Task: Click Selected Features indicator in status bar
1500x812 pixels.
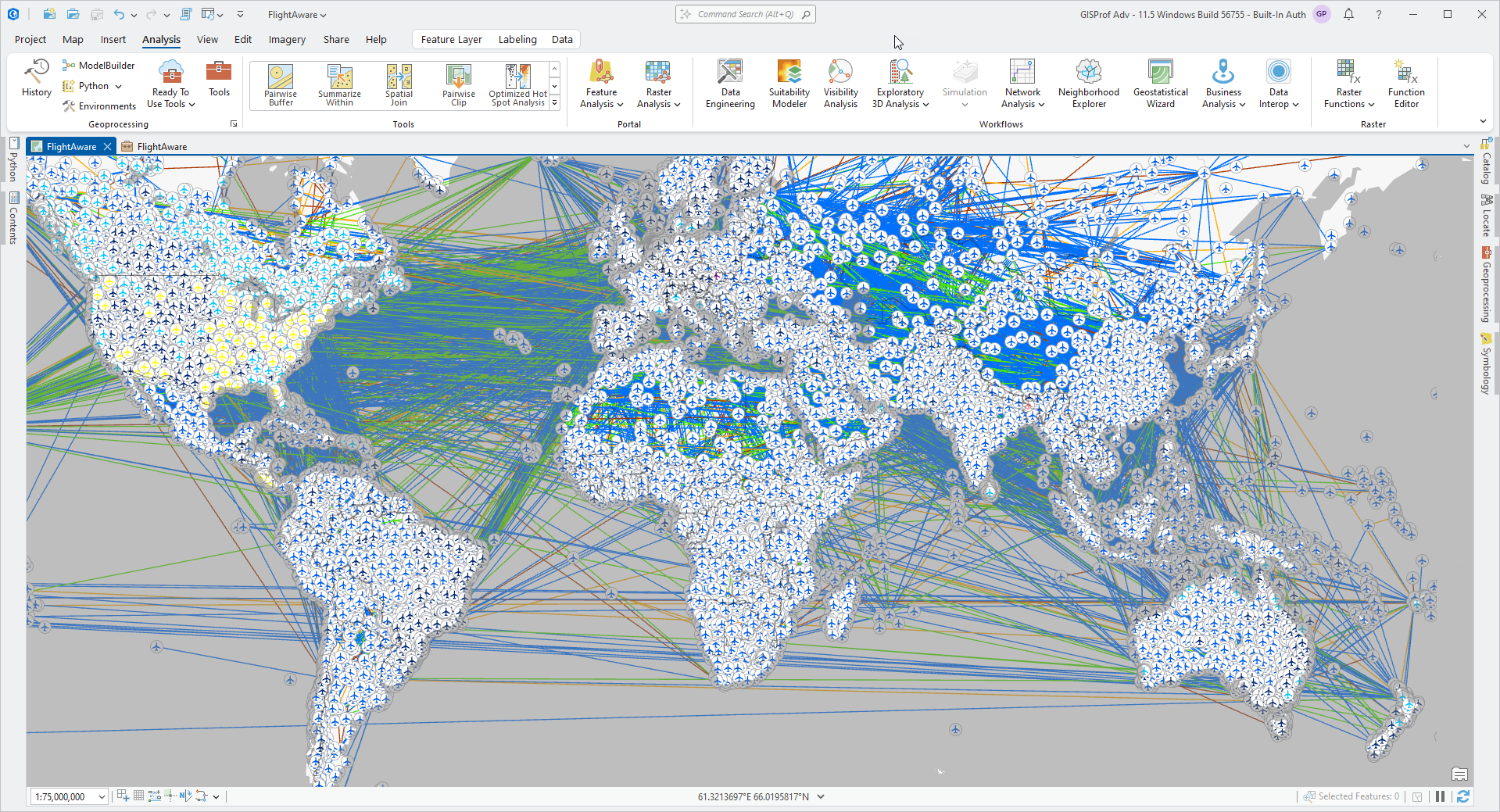Action: click(x=1357, y=796)
